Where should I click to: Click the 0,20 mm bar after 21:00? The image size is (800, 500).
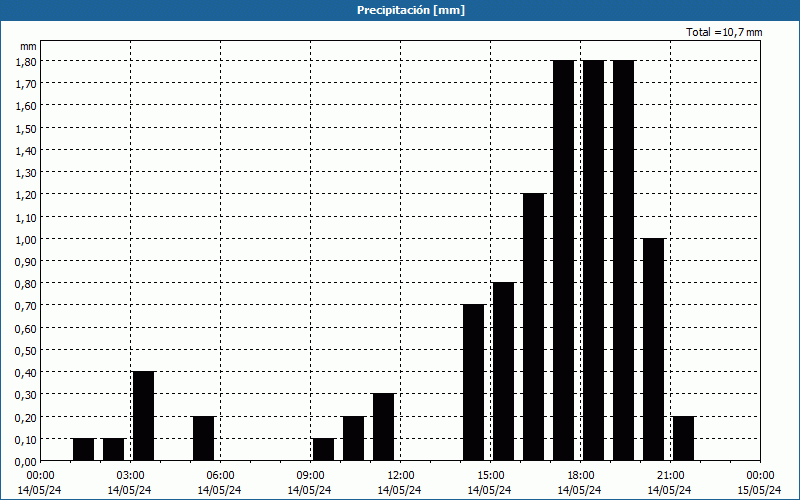click(684, 438)
